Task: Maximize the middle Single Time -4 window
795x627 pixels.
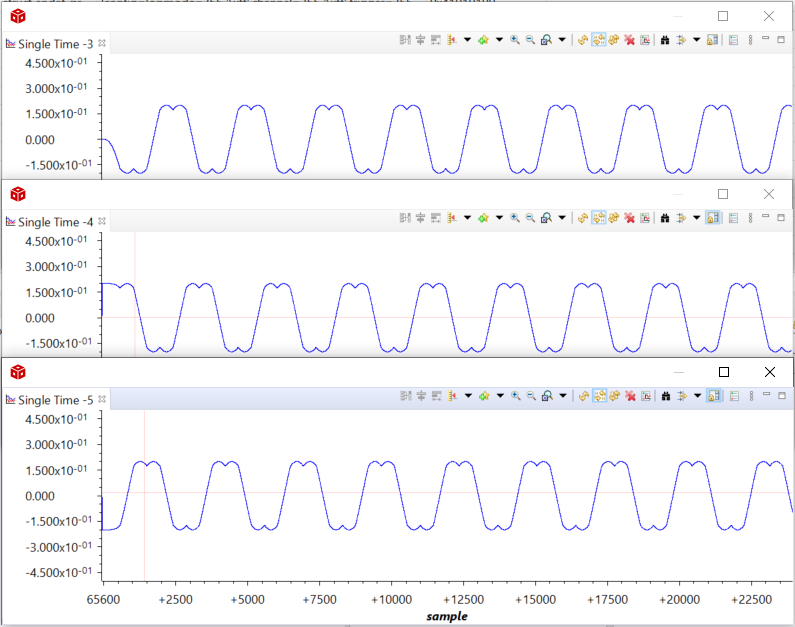Action: coord(723,193)
